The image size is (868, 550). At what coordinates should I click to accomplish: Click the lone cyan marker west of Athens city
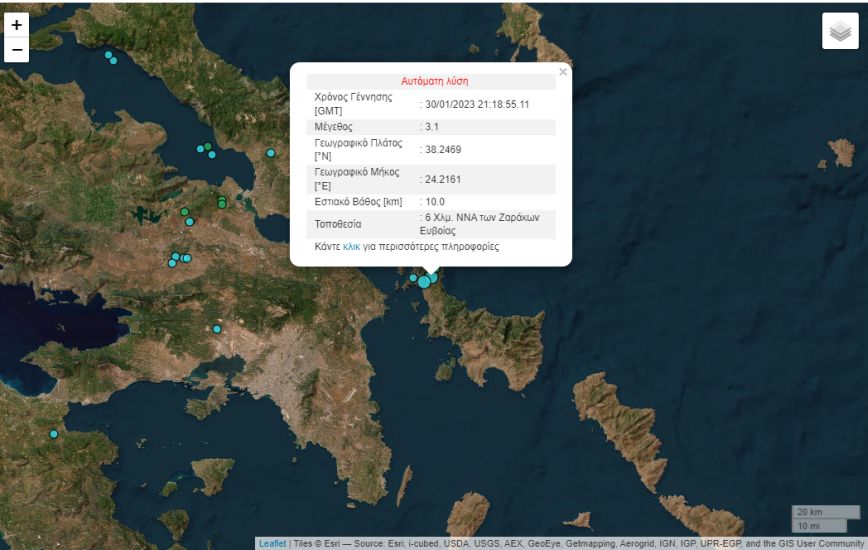coord(217,329)
